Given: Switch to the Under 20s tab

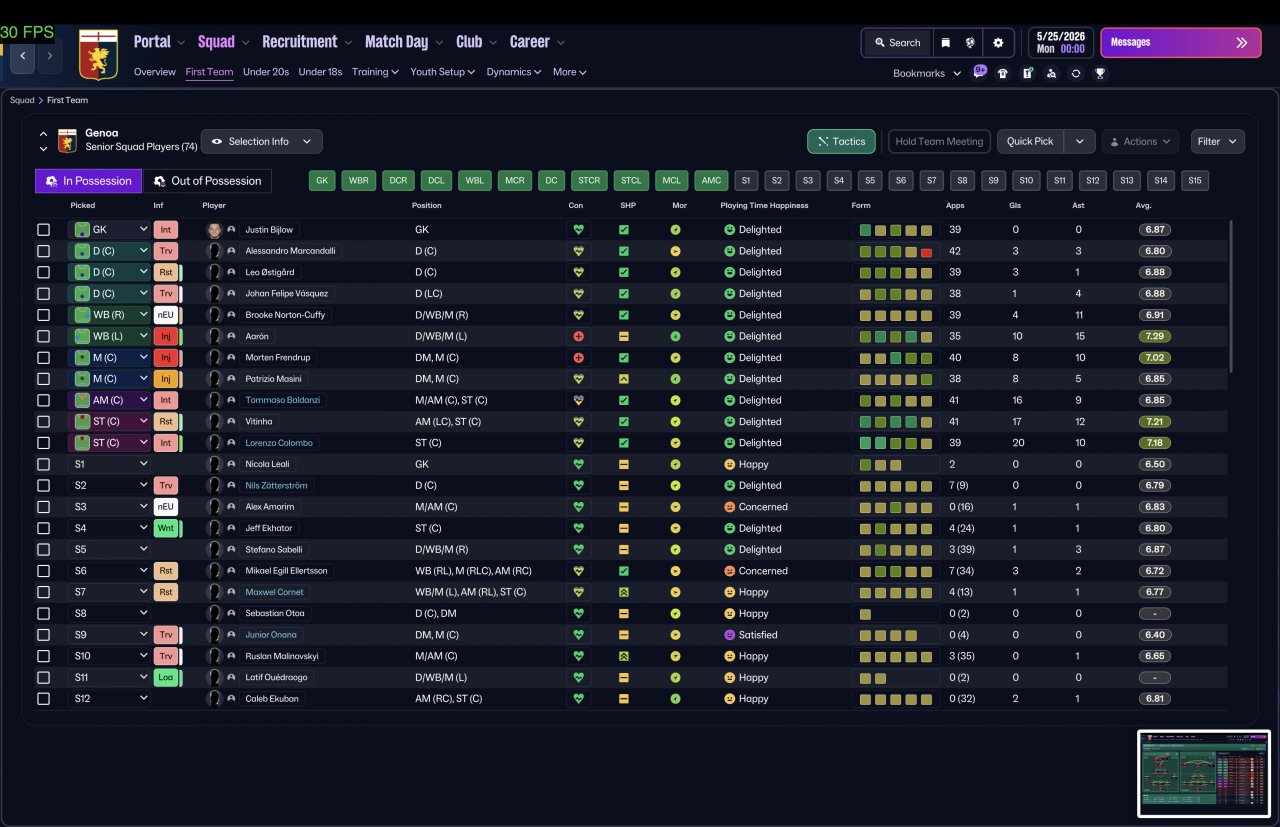Looking at the screenshot, I should pyautogui.click(x=266, y=72).
